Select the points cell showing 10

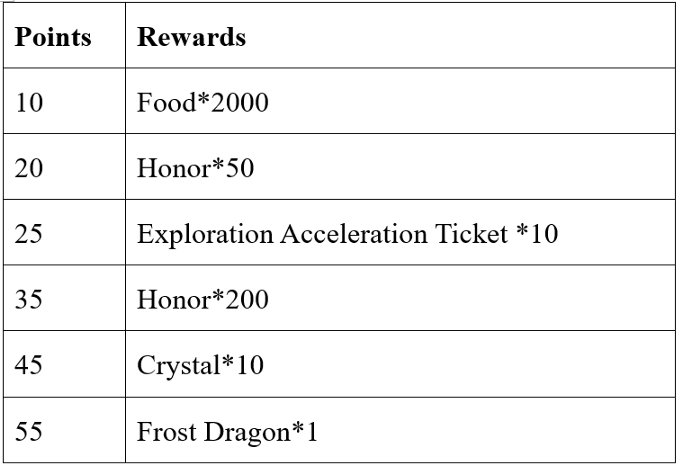pyautogui.click(x=30, y=103)
